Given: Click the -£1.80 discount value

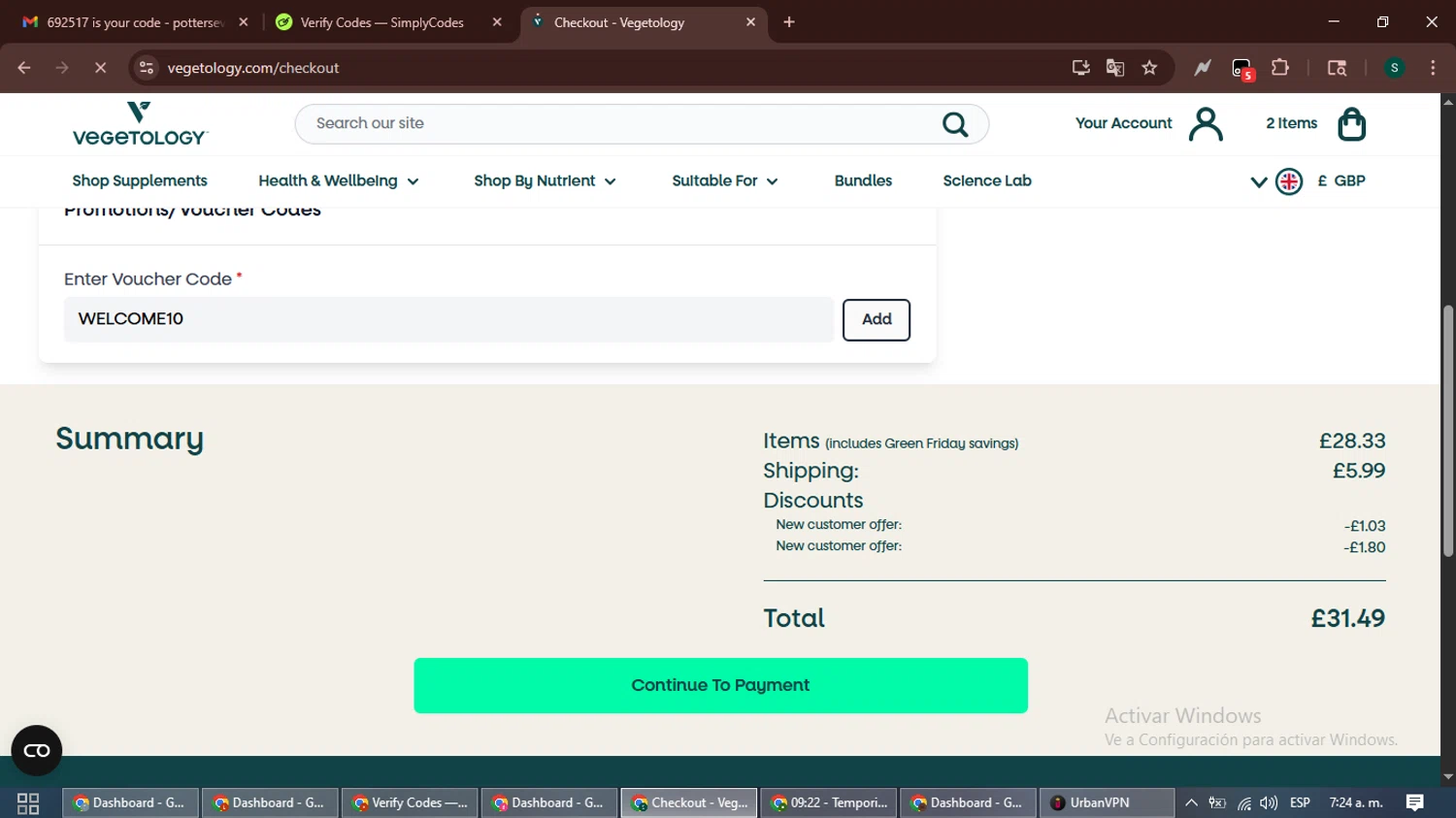Looking at the screenshot, I should pos(1365,547).
